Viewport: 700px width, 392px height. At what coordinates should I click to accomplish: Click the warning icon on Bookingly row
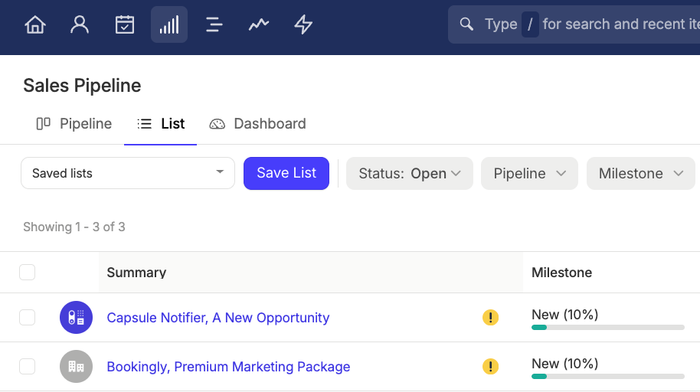(491, 367)
